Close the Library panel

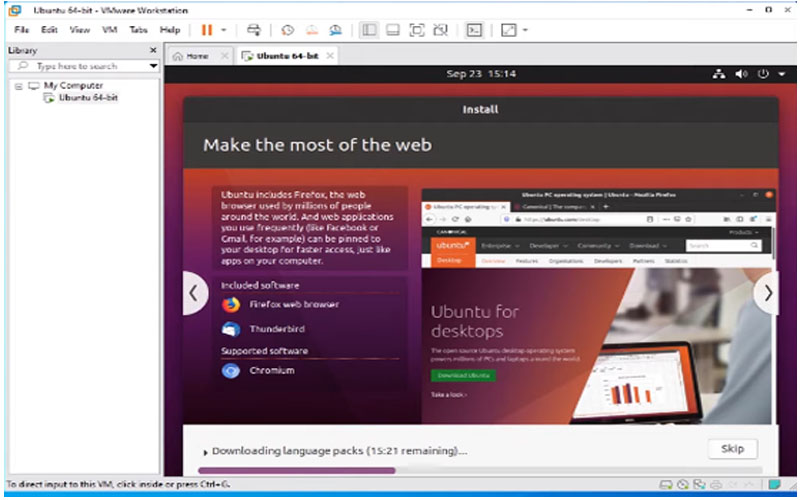(153, 50)
